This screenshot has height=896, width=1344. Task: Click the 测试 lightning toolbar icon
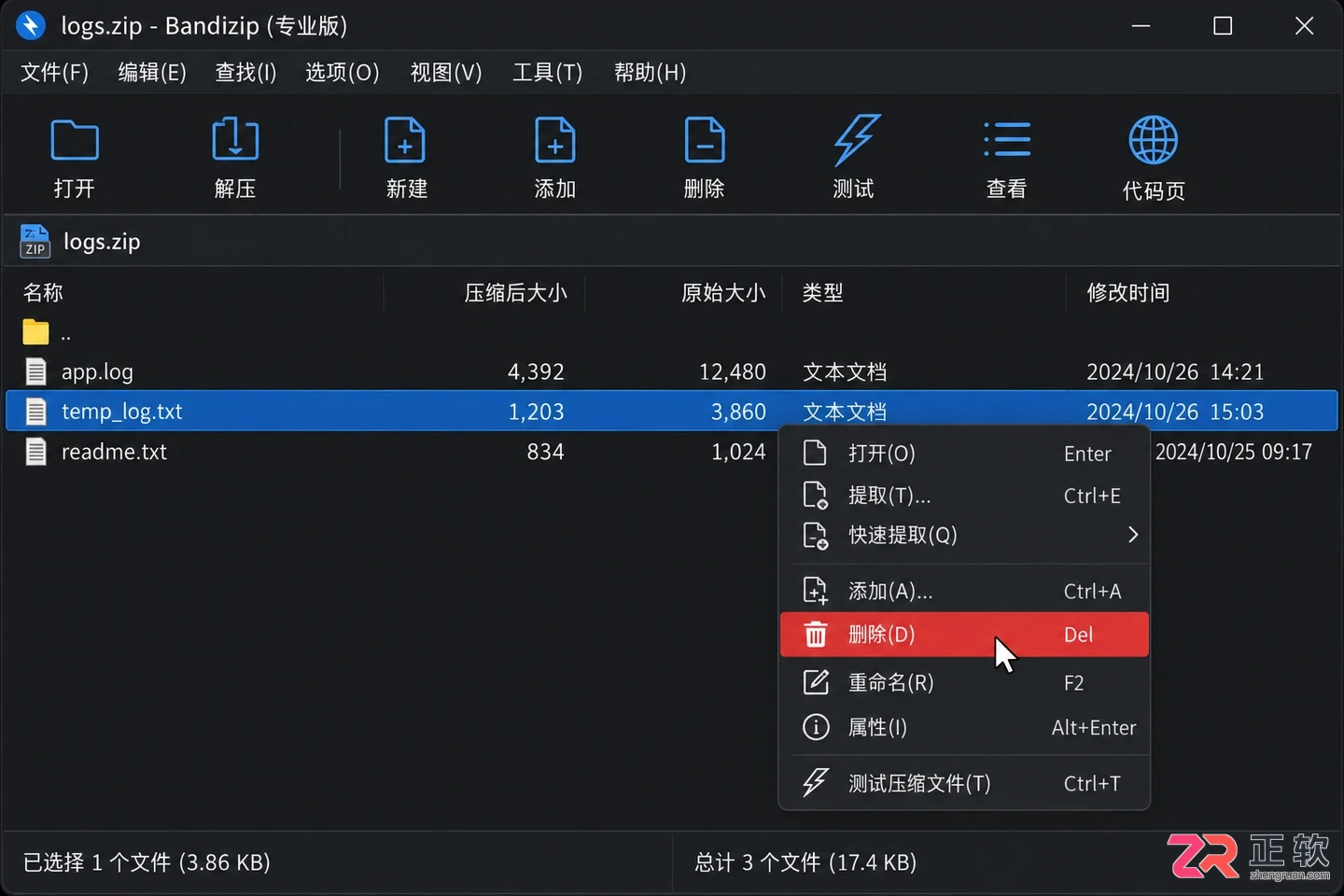[856, 140]
